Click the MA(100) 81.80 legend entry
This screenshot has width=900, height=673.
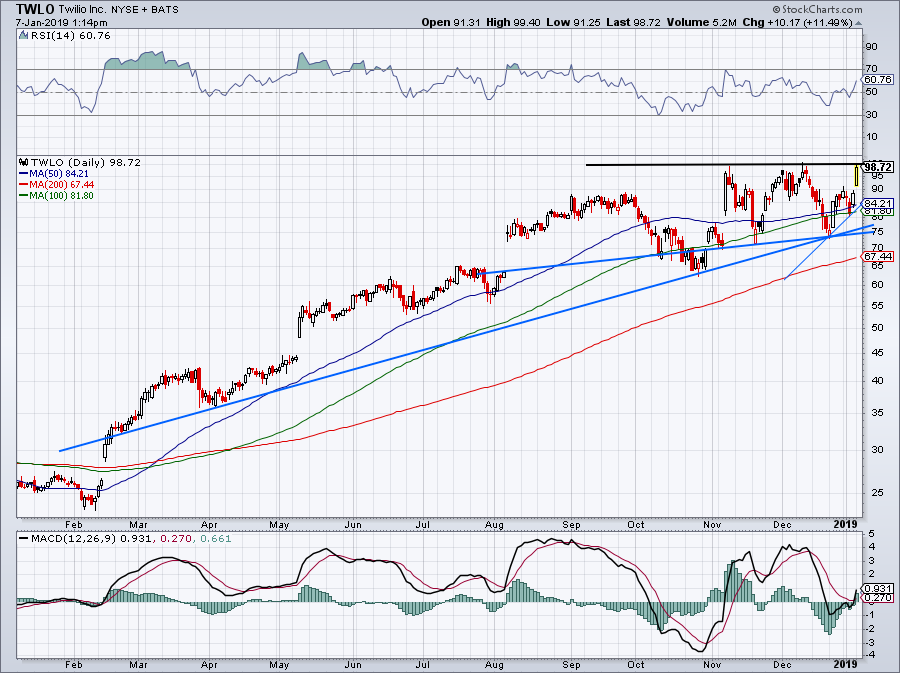[x=61, y=196]
